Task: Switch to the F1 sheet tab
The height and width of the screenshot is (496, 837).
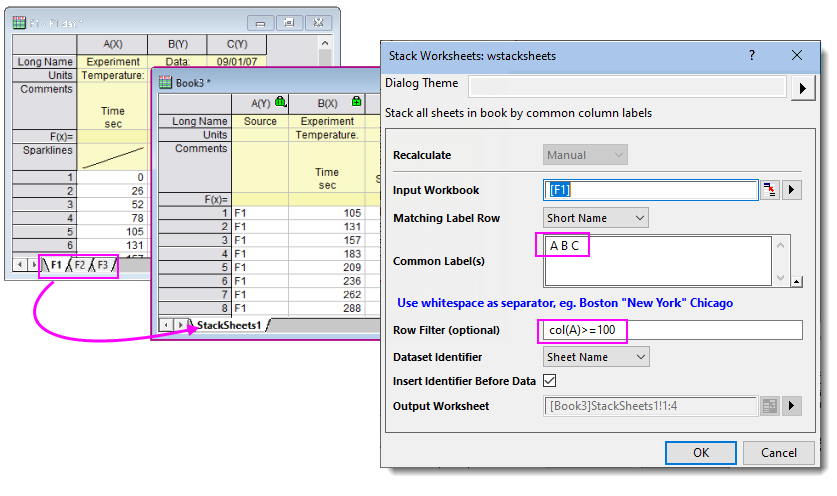Action: pyautogui.click(x=56, y=265)
